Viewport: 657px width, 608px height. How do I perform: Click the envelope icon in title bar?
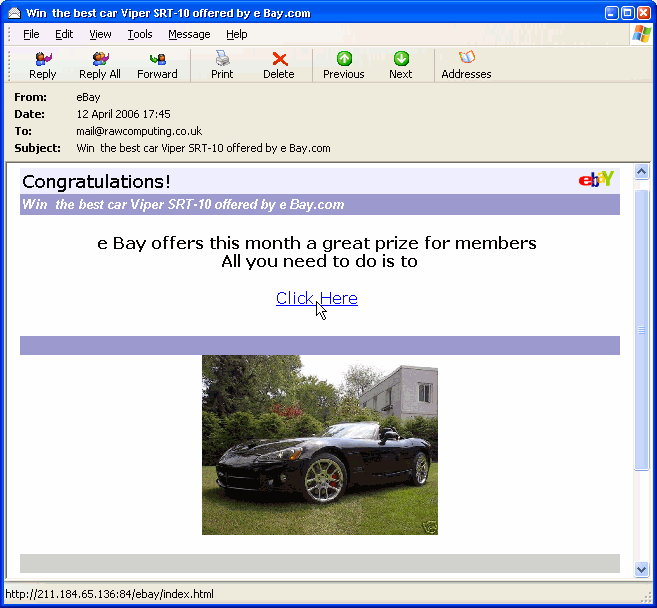click(13, 13)
